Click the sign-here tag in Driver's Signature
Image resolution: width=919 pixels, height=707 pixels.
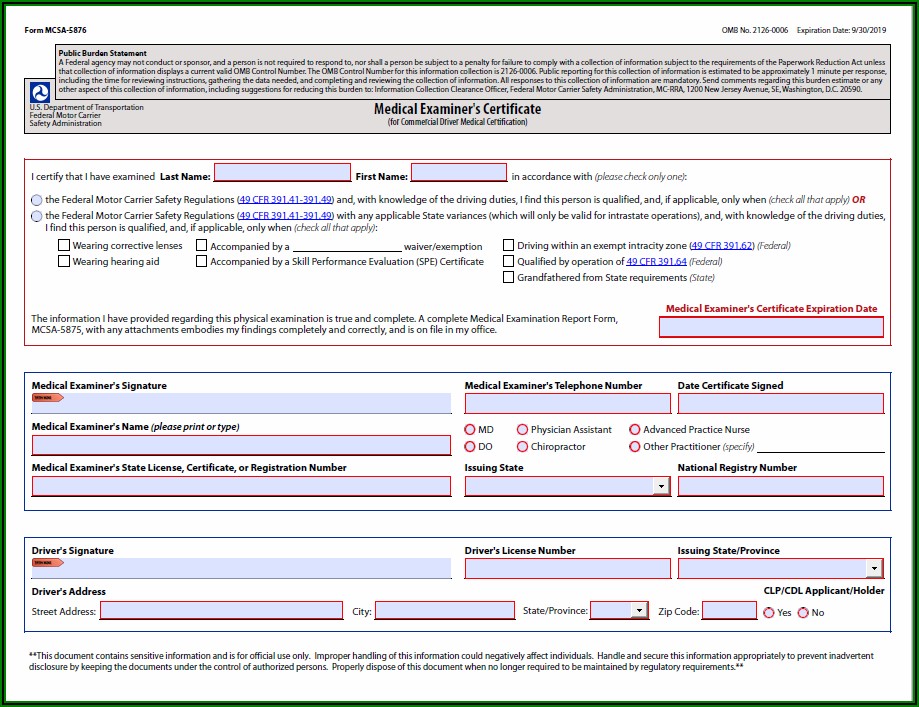click(48, 562)
